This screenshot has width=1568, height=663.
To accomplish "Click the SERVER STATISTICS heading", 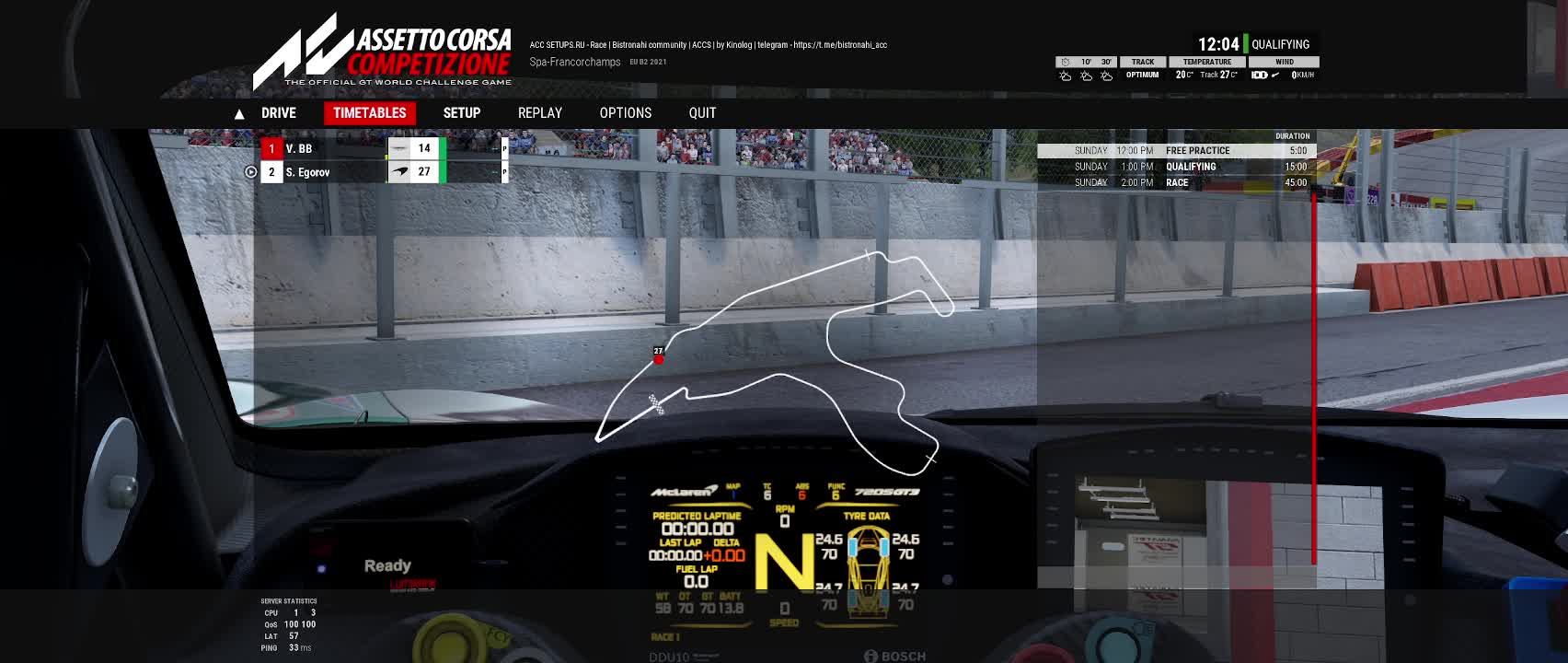I will coord(289,601).
